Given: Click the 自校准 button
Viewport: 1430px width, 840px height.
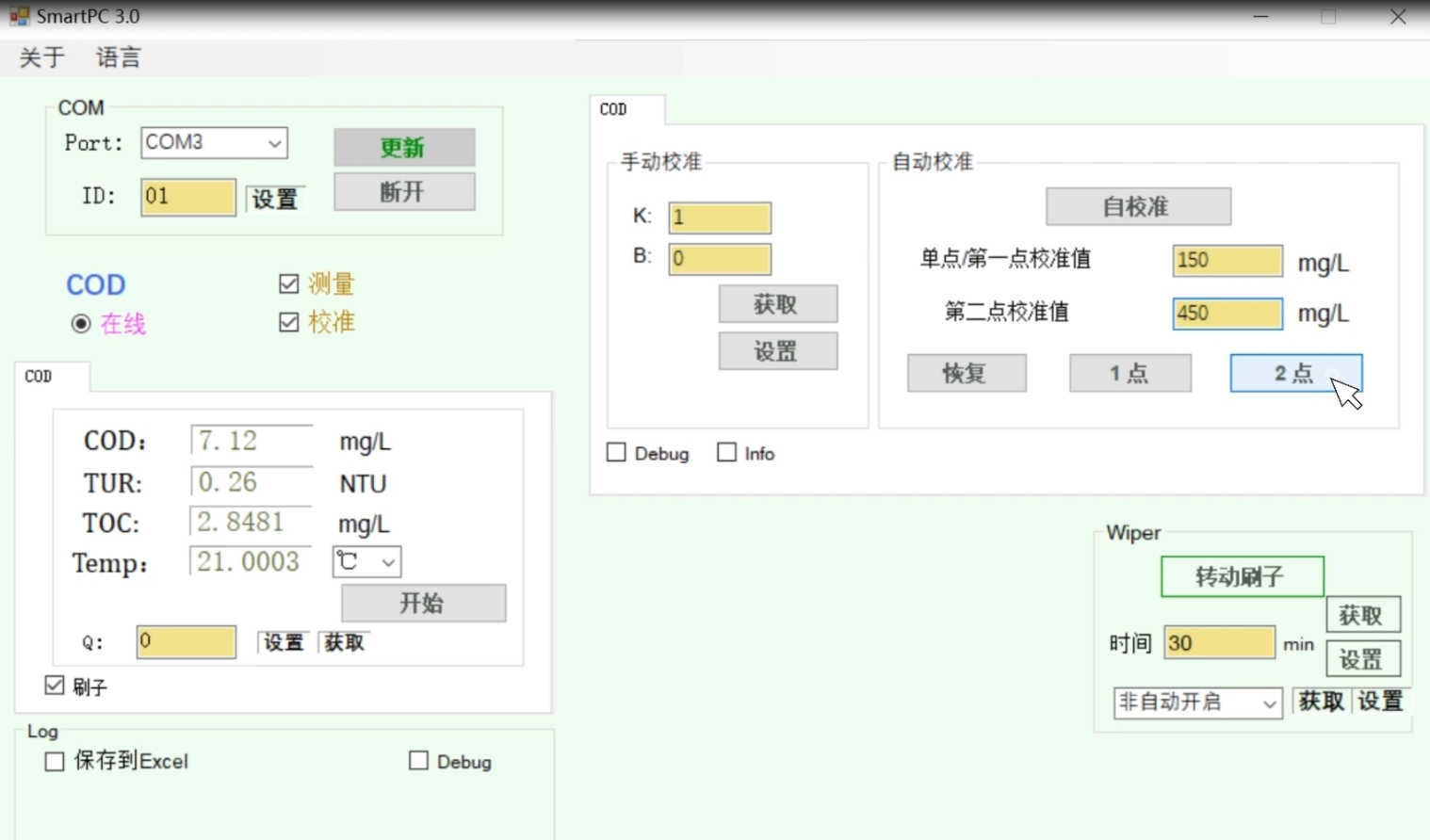Looking at the screenshot, I should coord(1137,206).
